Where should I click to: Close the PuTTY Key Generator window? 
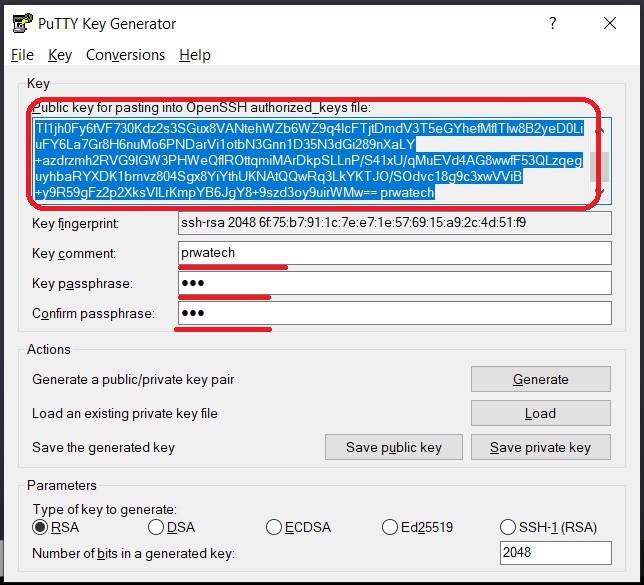[610, 23]
